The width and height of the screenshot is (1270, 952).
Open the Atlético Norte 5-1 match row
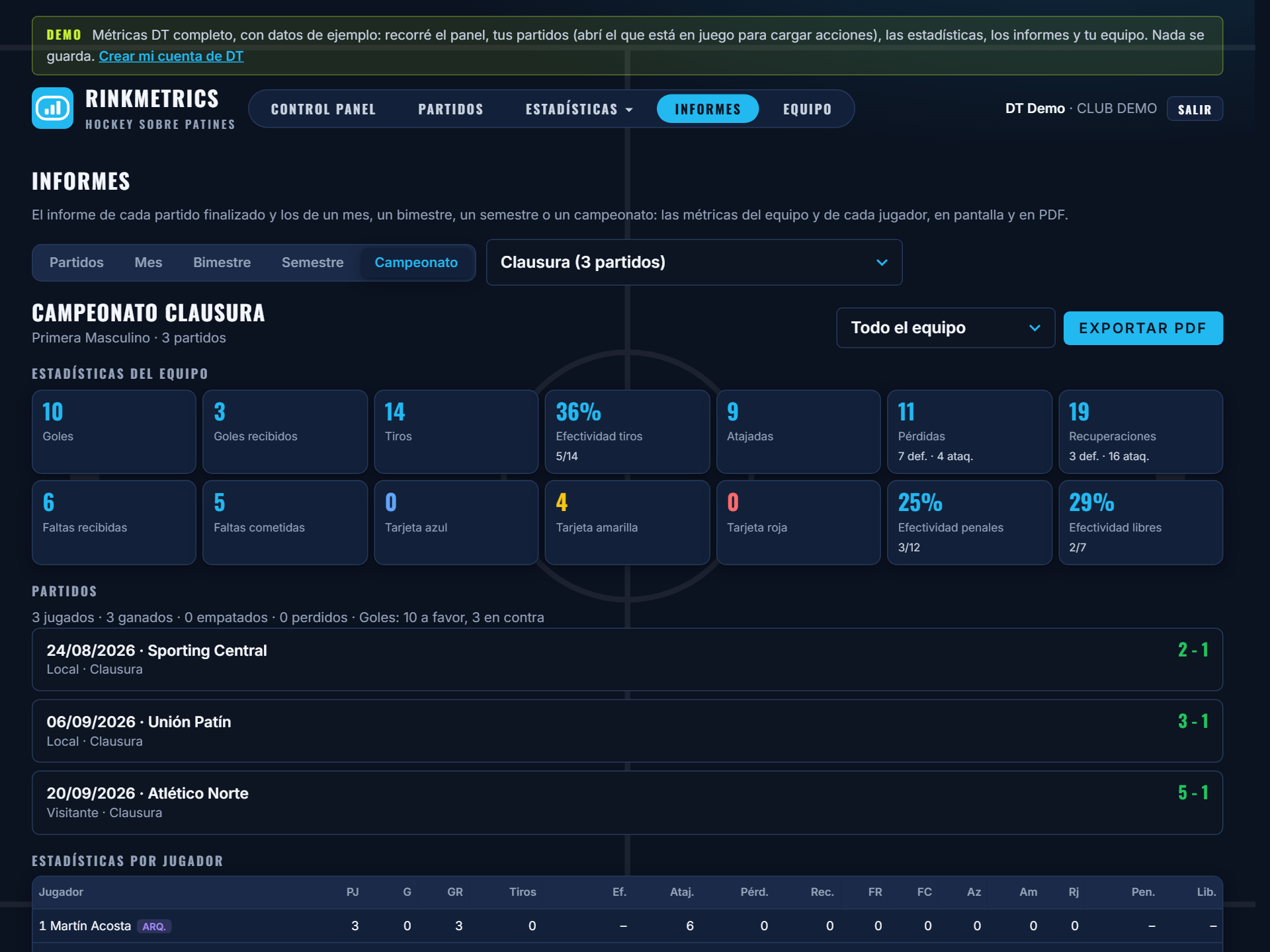pyautogui.click(x=627, y=803)
